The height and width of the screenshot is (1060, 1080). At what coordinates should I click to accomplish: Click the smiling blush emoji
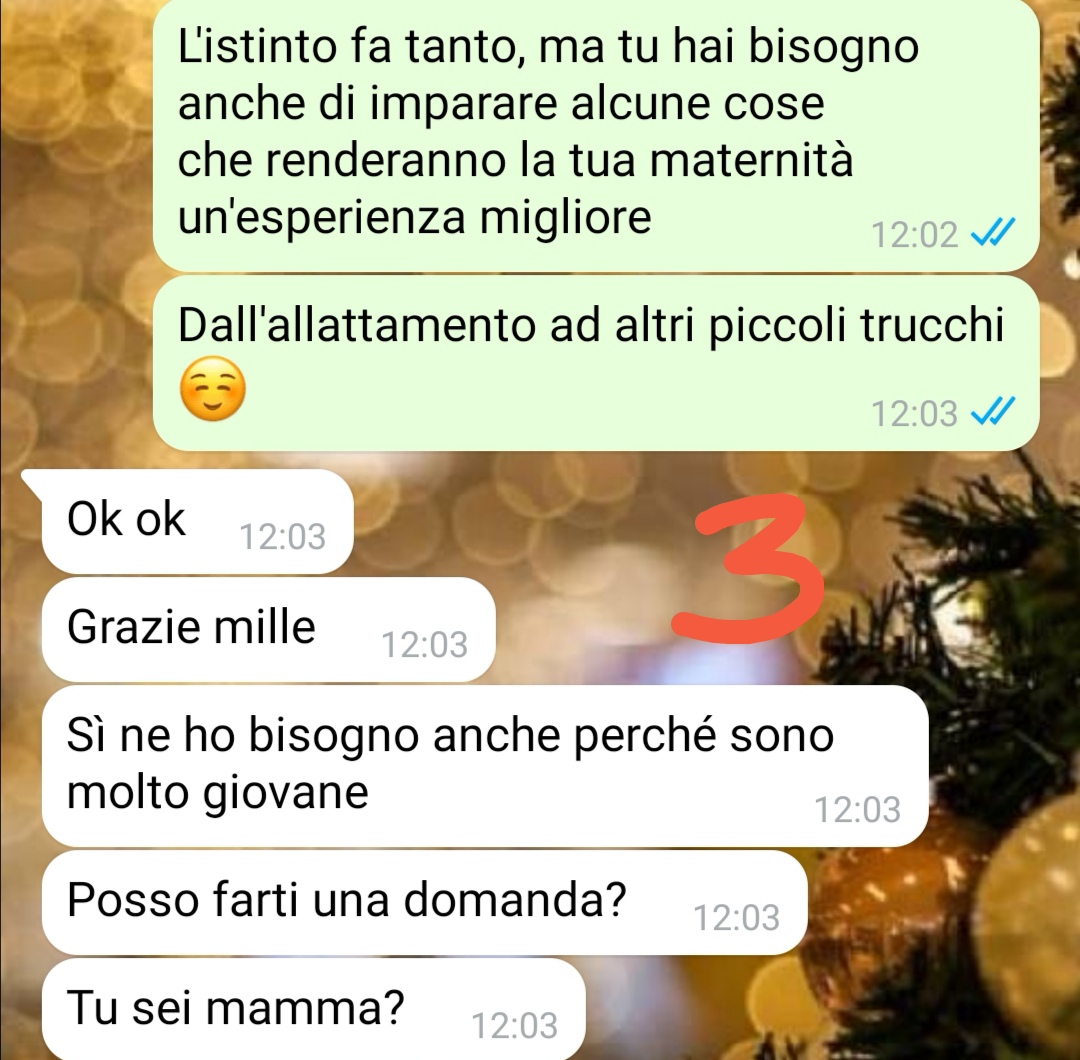(x=212, y=388)
